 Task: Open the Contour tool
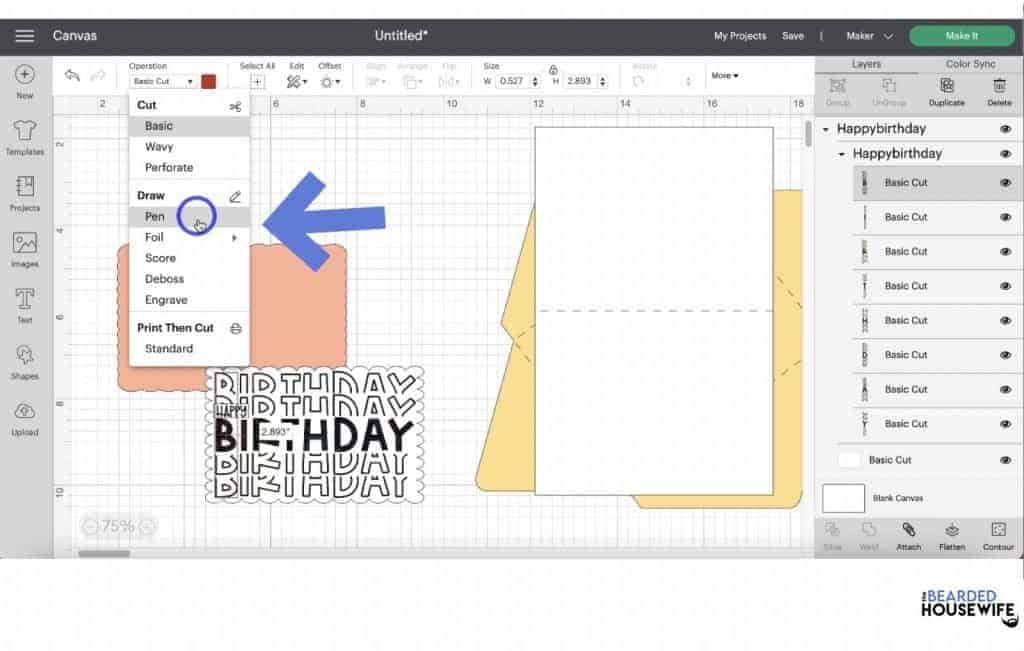[x=996, y=535]
